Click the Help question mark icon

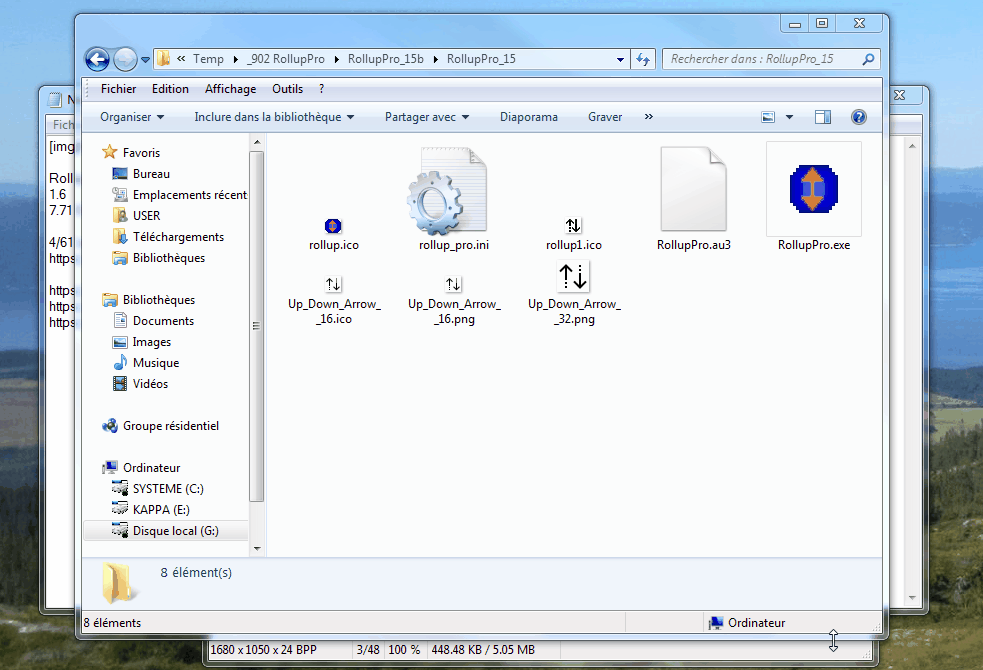click(858, 117)
